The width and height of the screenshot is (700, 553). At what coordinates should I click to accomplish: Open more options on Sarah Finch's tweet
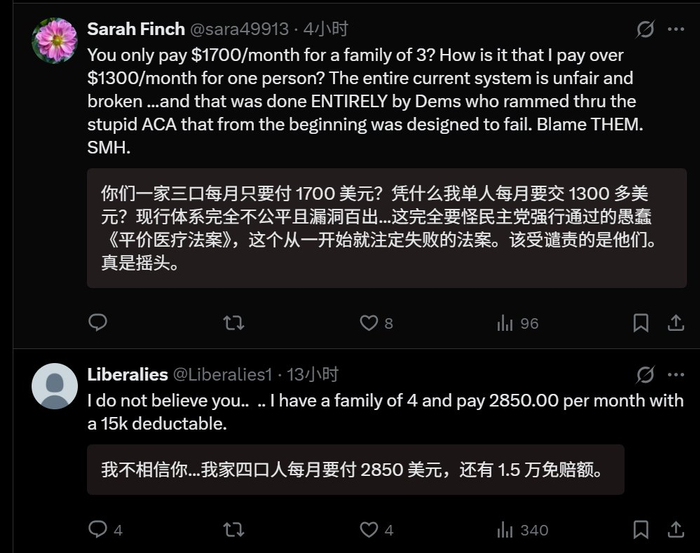(x=677, y=29)
